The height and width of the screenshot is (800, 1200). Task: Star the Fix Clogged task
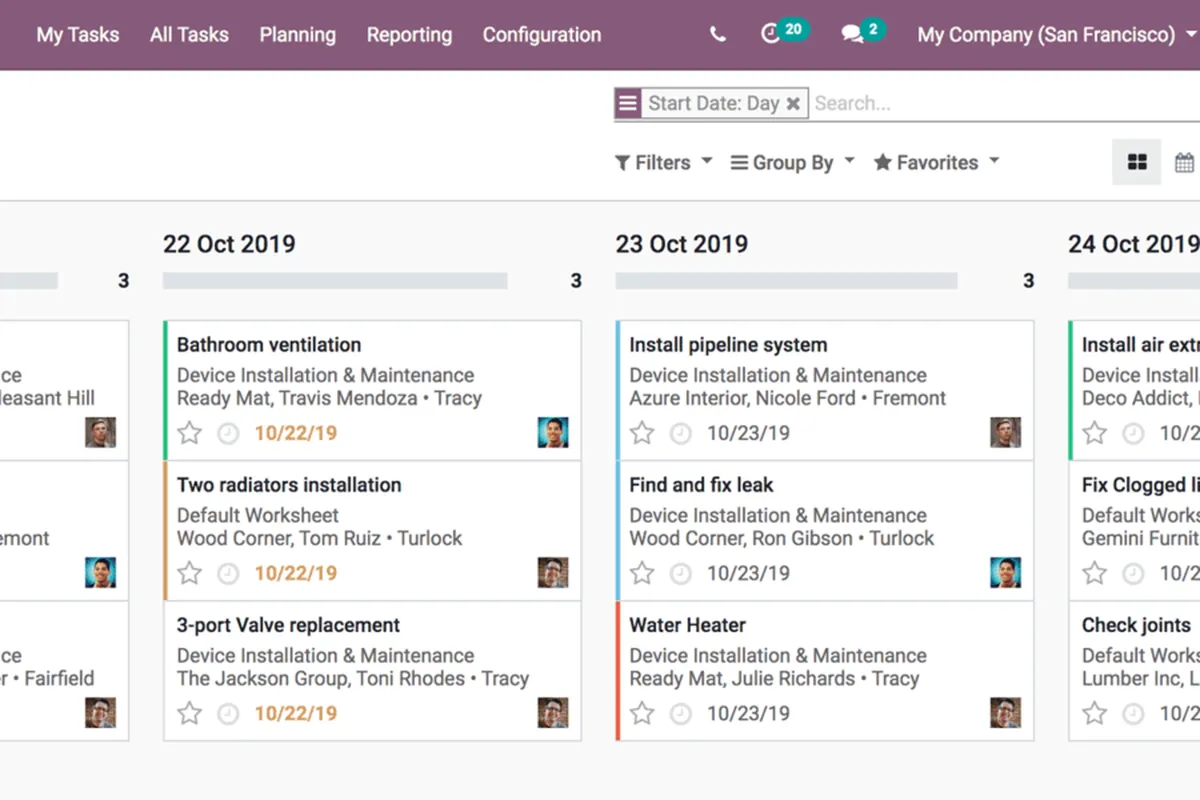tap(1095, 573)
